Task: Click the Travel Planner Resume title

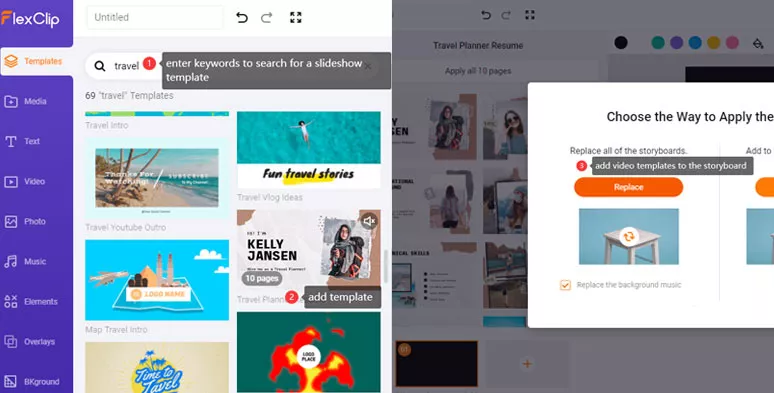Action: point(478,45)
